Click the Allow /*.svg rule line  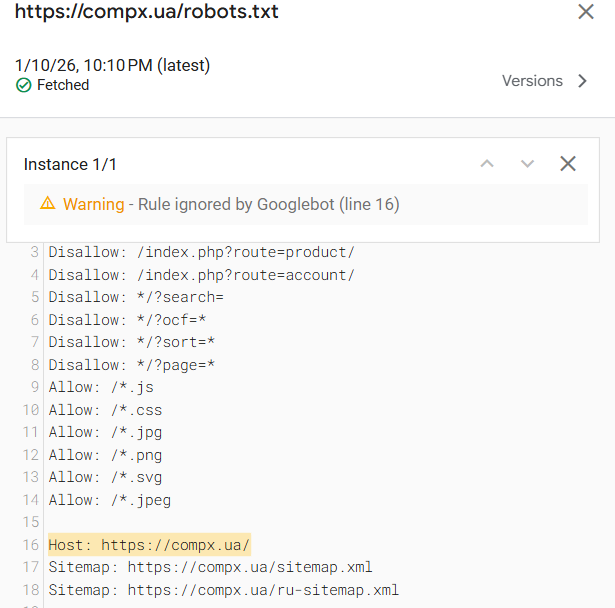105,477
